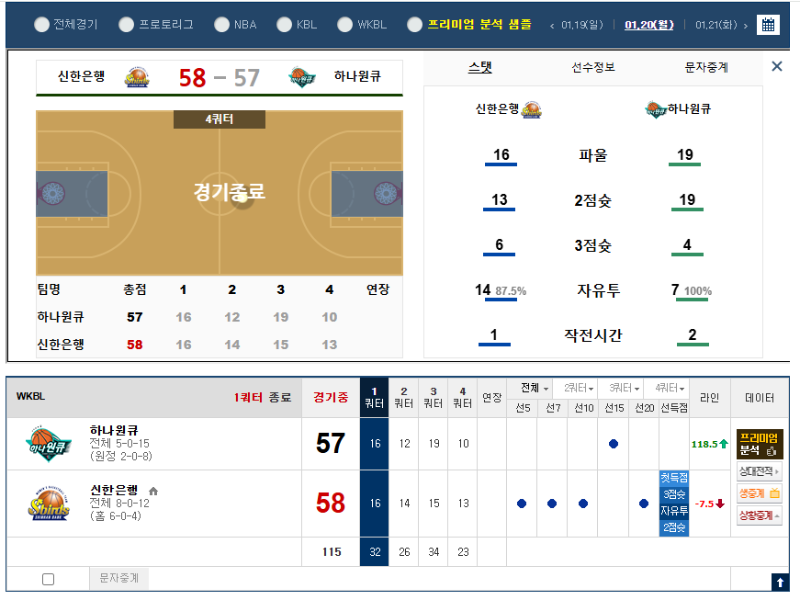Click the 3점슛 tag in 선득점 column
Viewport: 800px width, 600px height.
click(674, 494)
